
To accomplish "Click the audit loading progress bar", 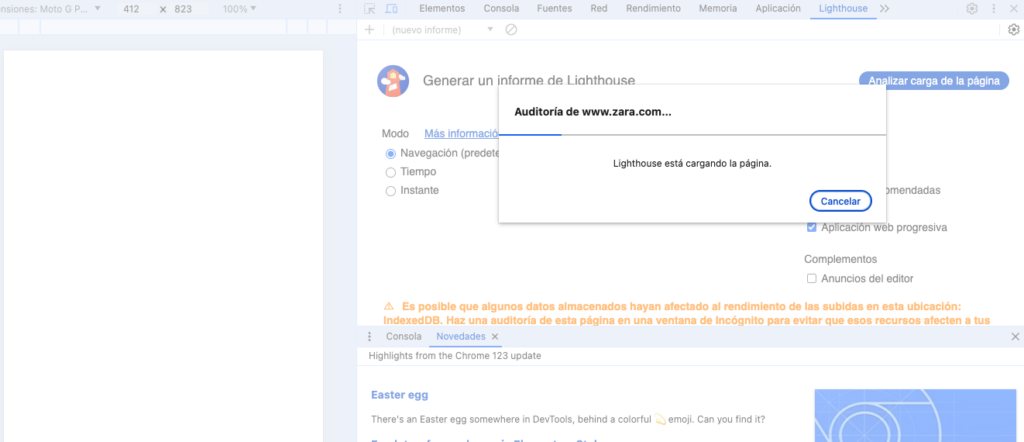I will (x=692, y=134).
